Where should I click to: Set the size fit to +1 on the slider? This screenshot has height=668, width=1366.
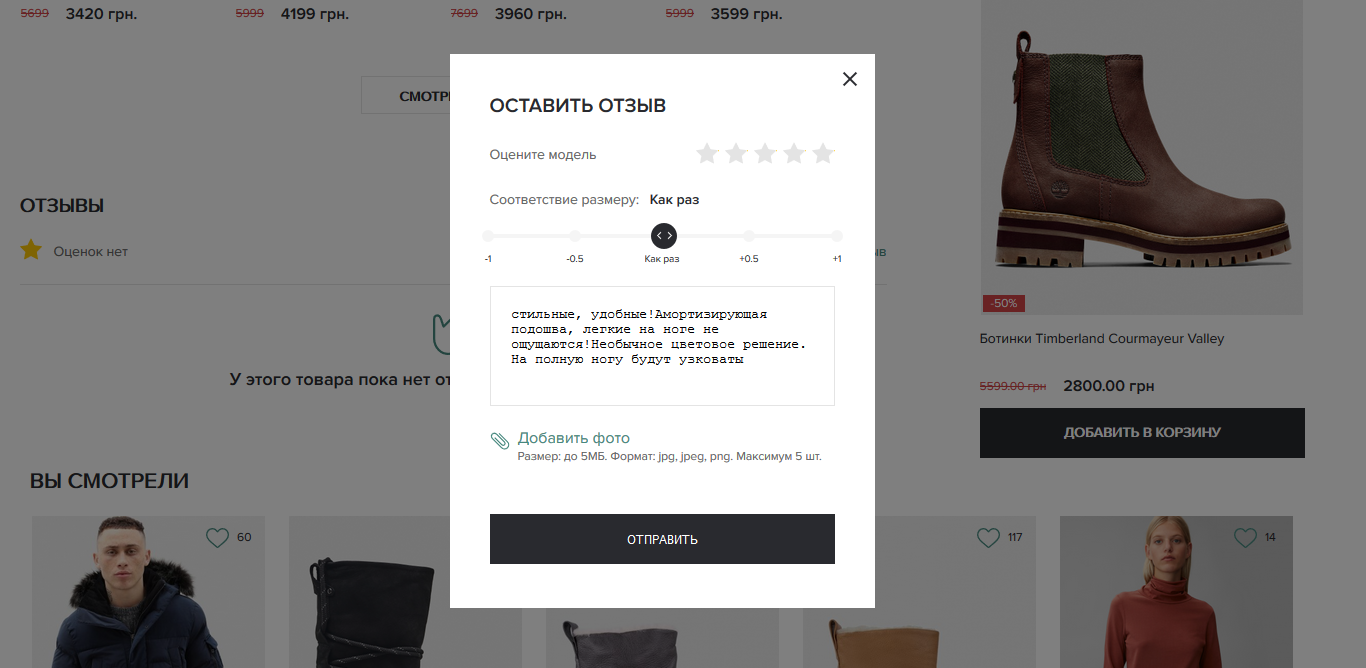[x=837, y=236]
